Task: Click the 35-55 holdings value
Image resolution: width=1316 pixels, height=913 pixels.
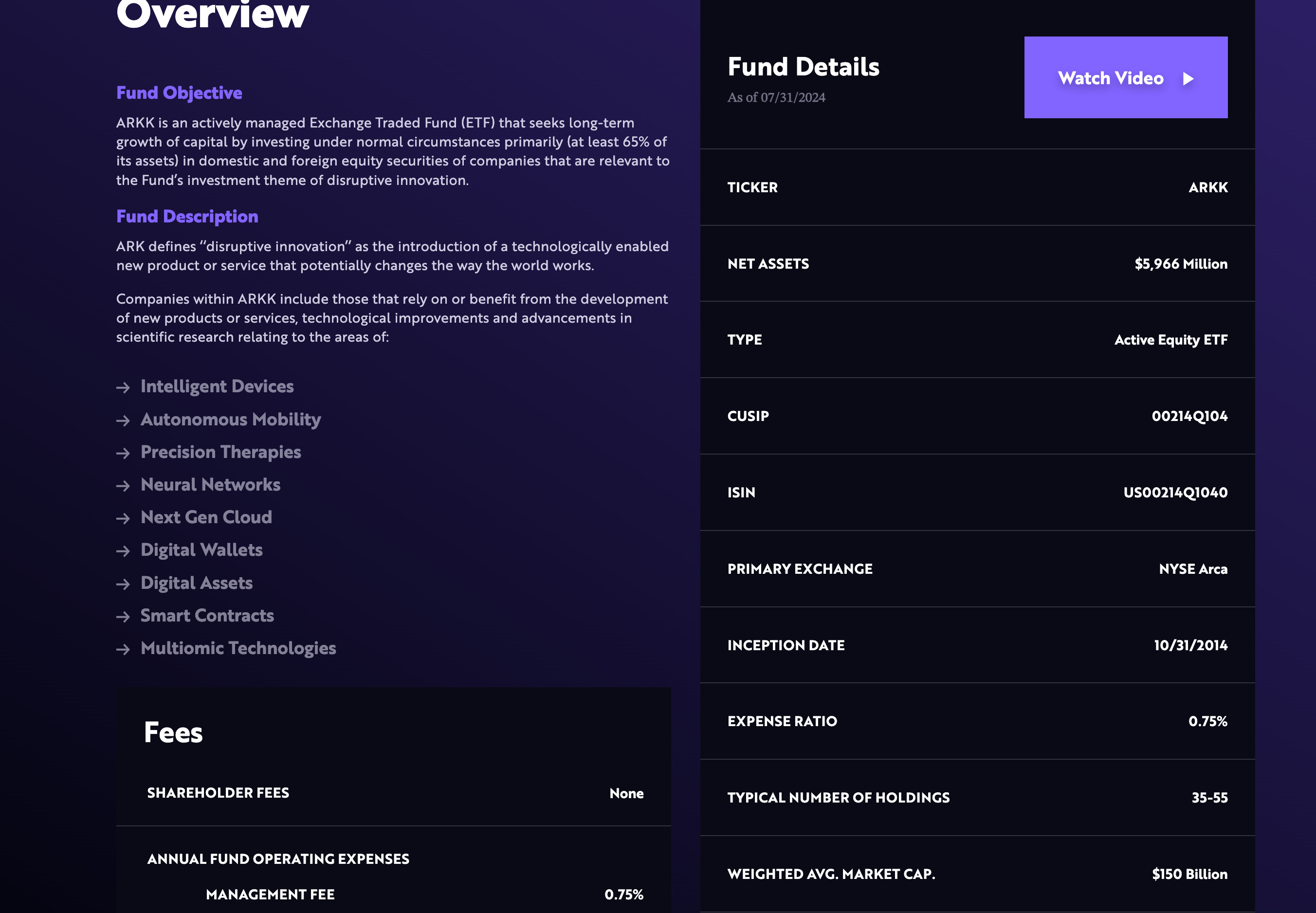Action: 1209,798
